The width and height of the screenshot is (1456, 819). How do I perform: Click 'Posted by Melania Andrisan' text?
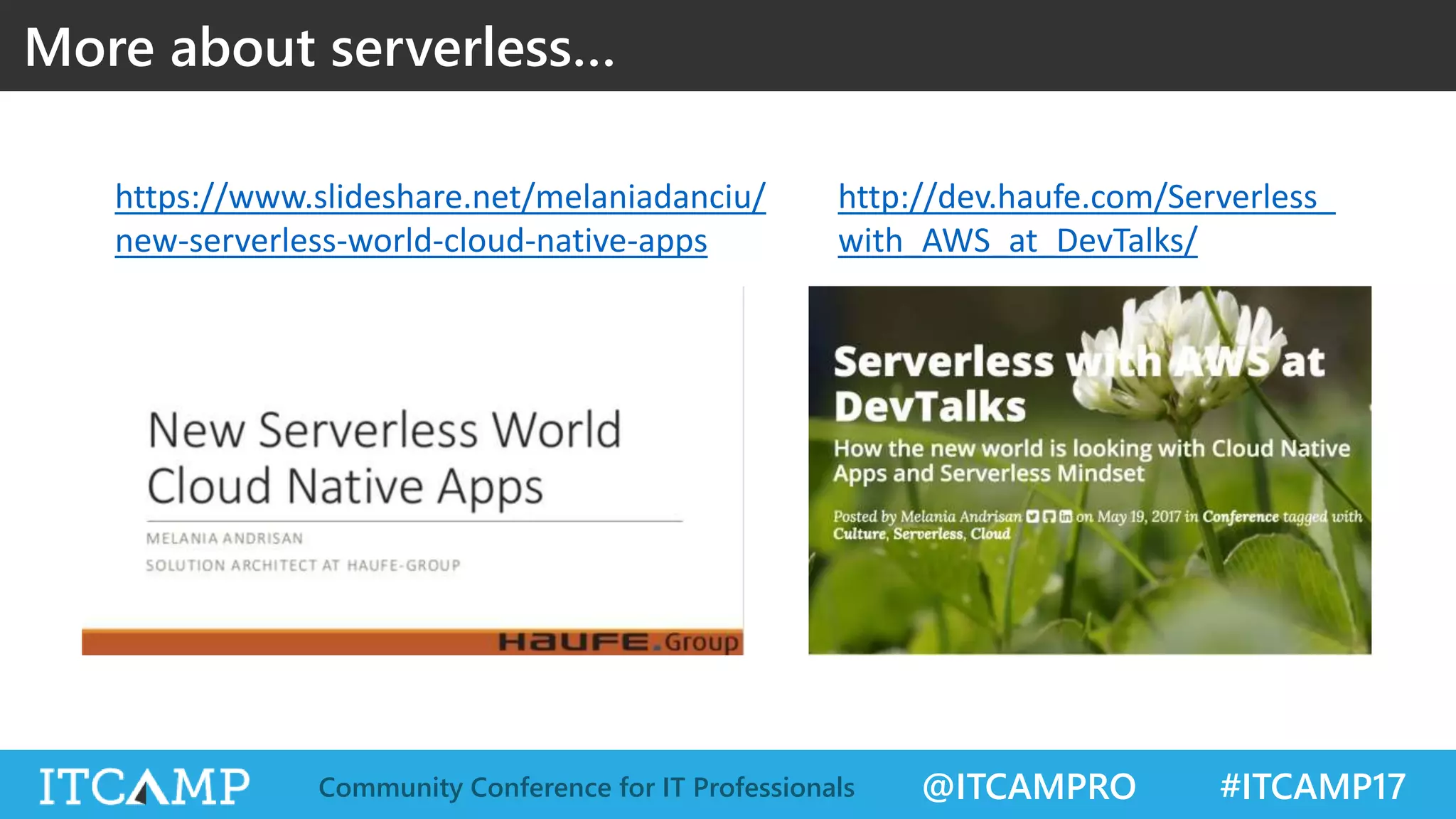928,516
